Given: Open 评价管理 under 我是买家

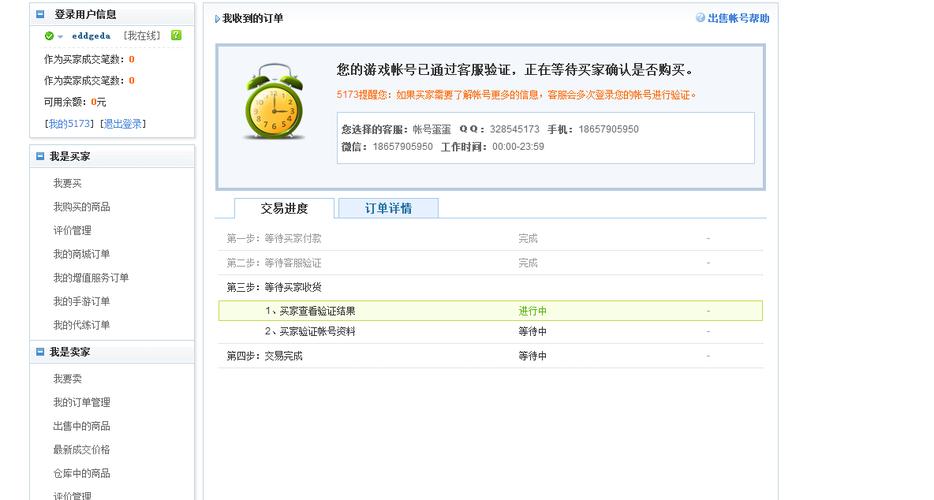Looking at the screenshot, I should click(72, 231).
